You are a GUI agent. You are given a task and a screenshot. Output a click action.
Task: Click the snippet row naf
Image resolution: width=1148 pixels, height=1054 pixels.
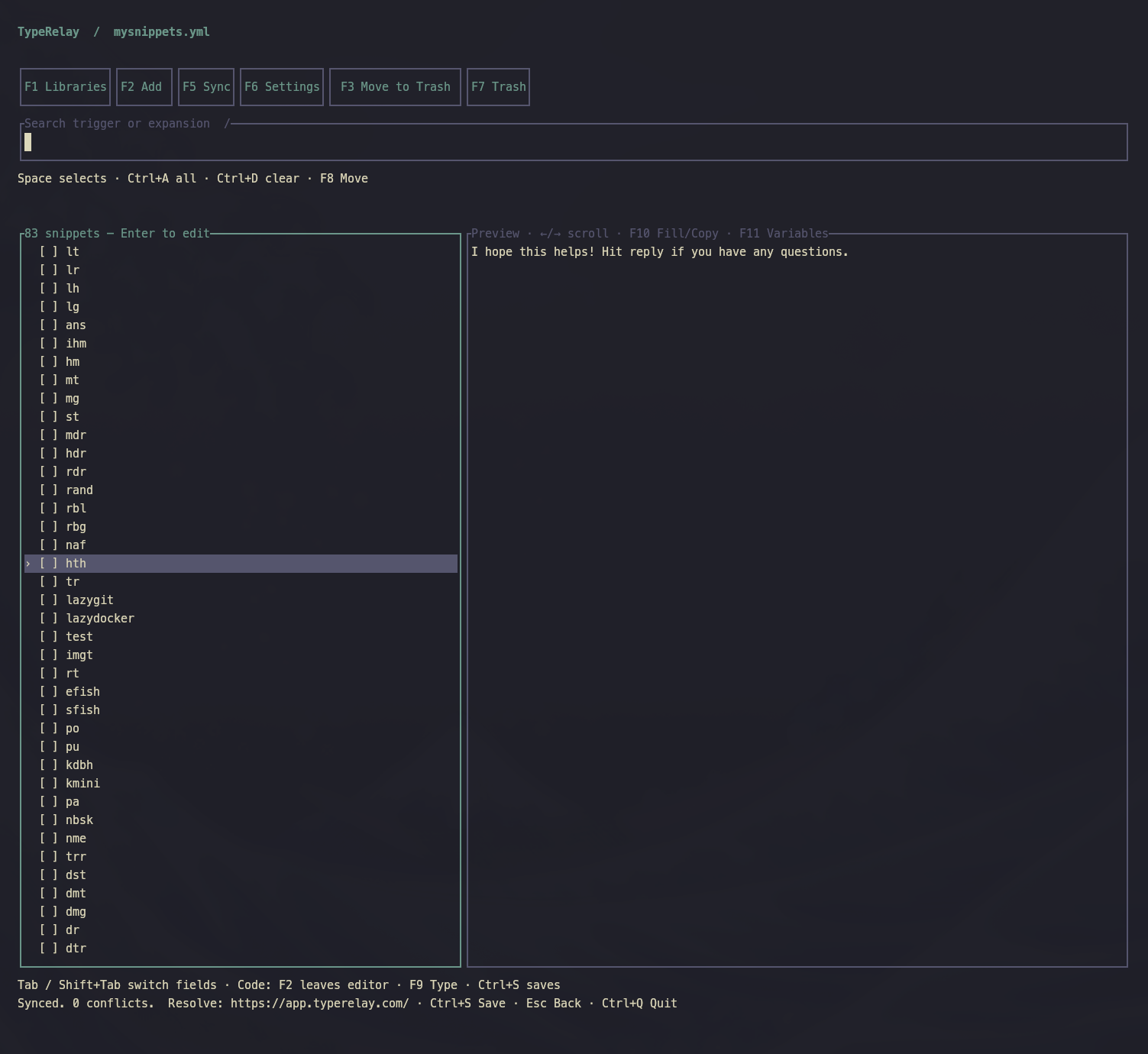[x=241, y=545]
